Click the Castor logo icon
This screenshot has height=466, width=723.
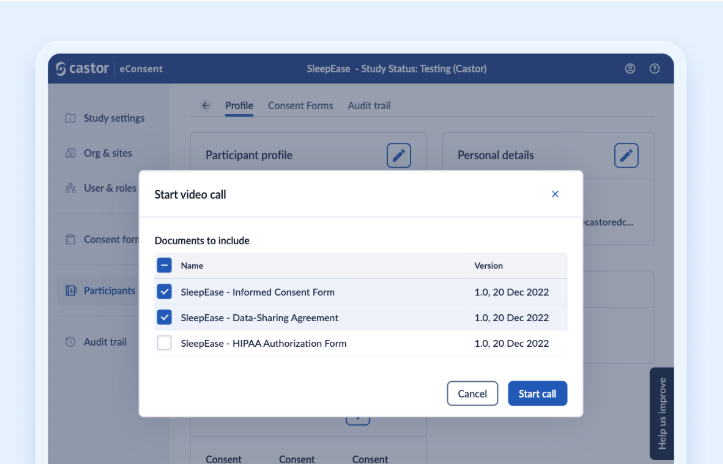coord(61,69)
